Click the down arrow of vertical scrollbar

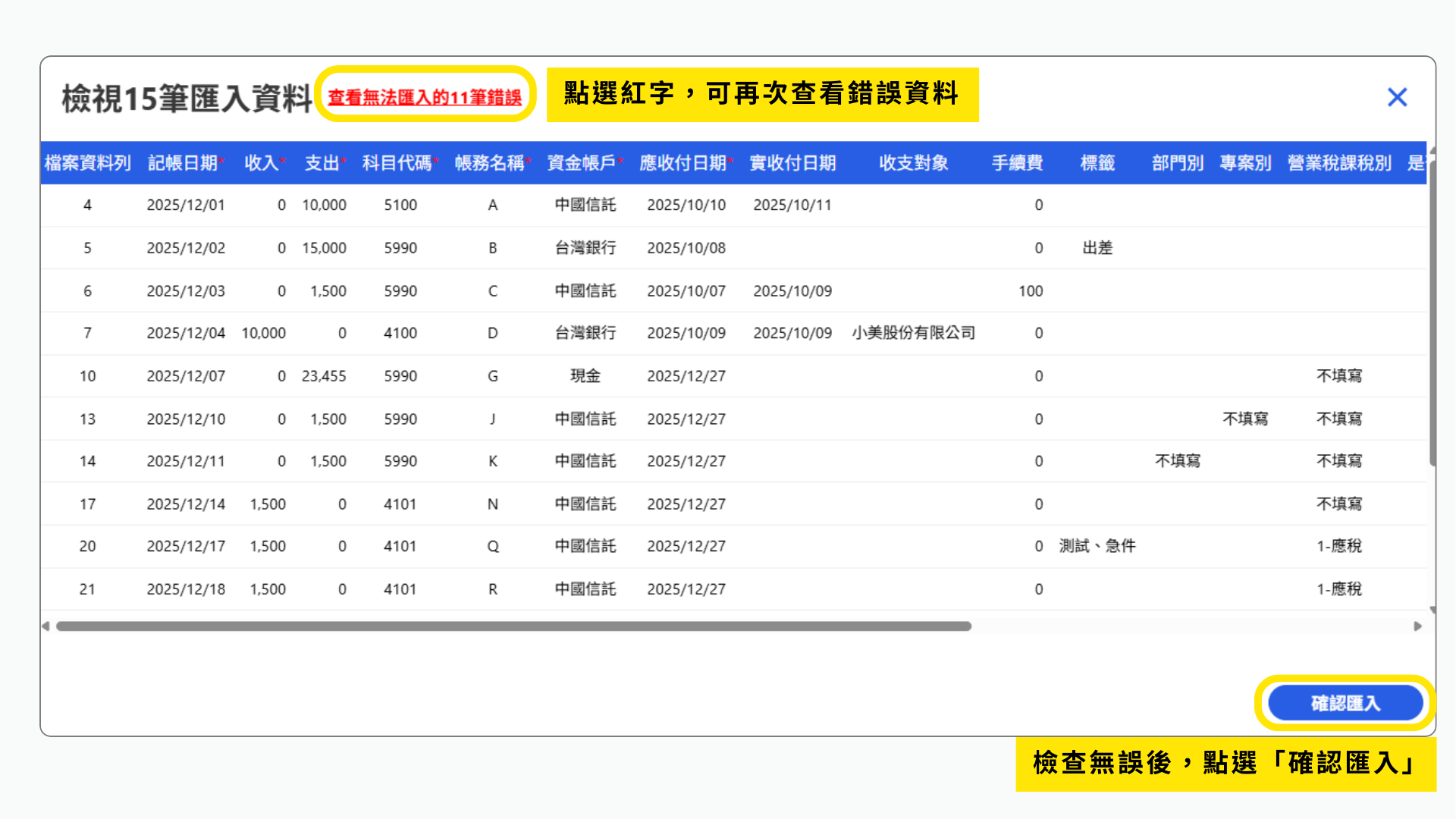coord(1432,610)
